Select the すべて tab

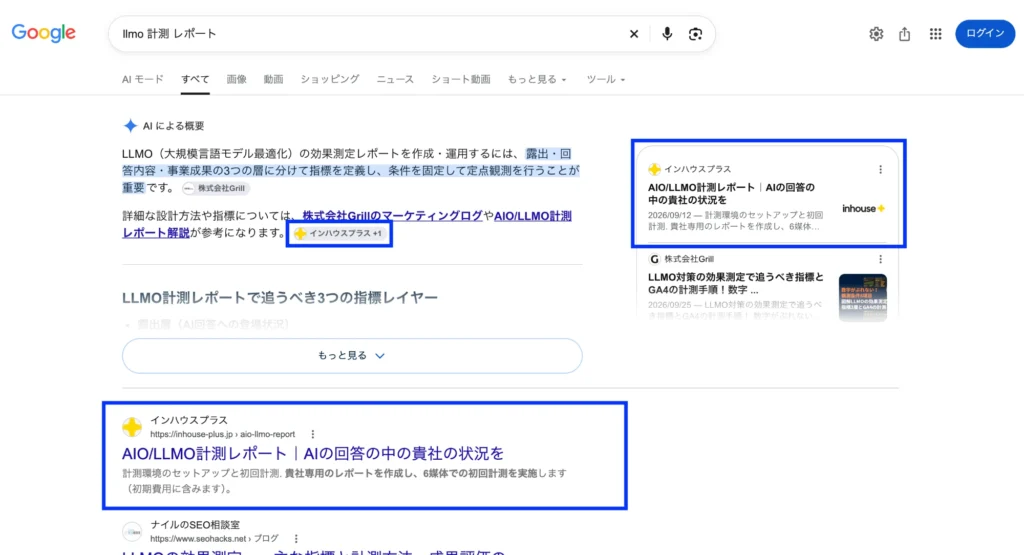click(195, 79)
